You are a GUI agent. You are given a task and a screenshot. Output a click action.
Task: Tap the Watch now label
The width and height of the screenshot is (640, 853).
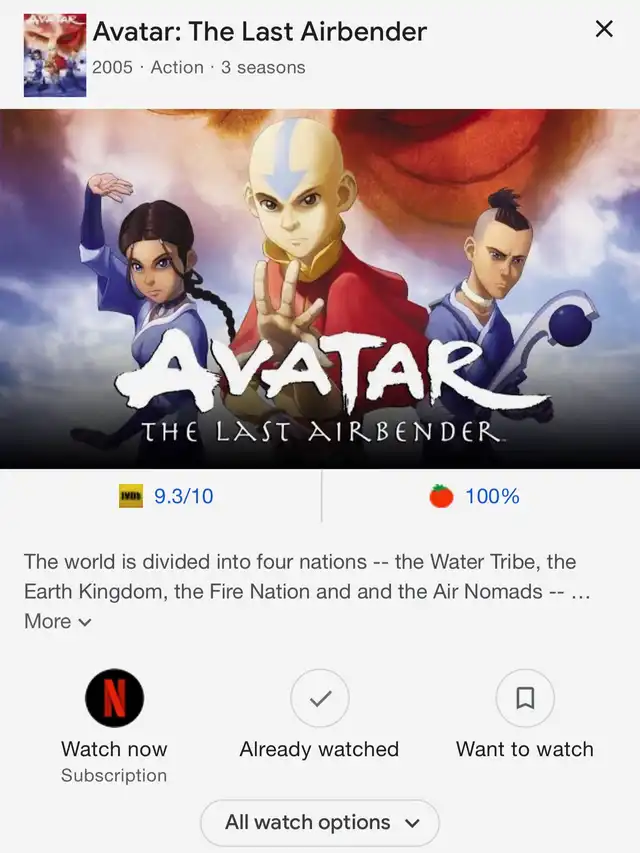coord(114,749)
